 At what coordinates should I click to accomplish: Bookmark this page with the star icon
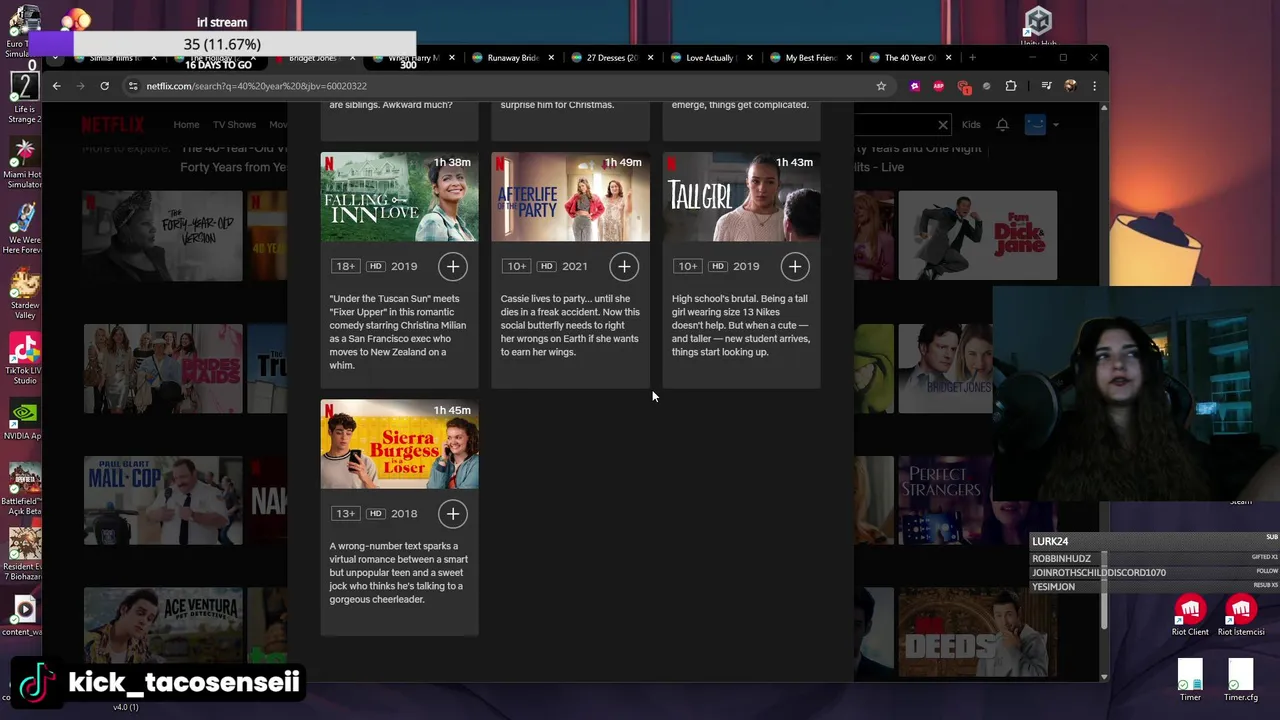click(x=881, y=86)
